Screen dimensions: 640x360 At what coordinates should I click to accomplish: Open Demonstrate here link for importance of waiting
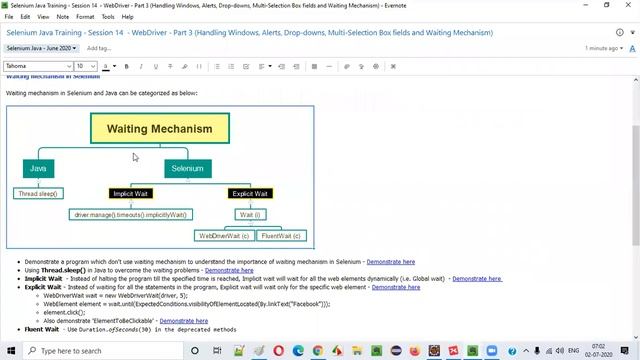(391, 262)
